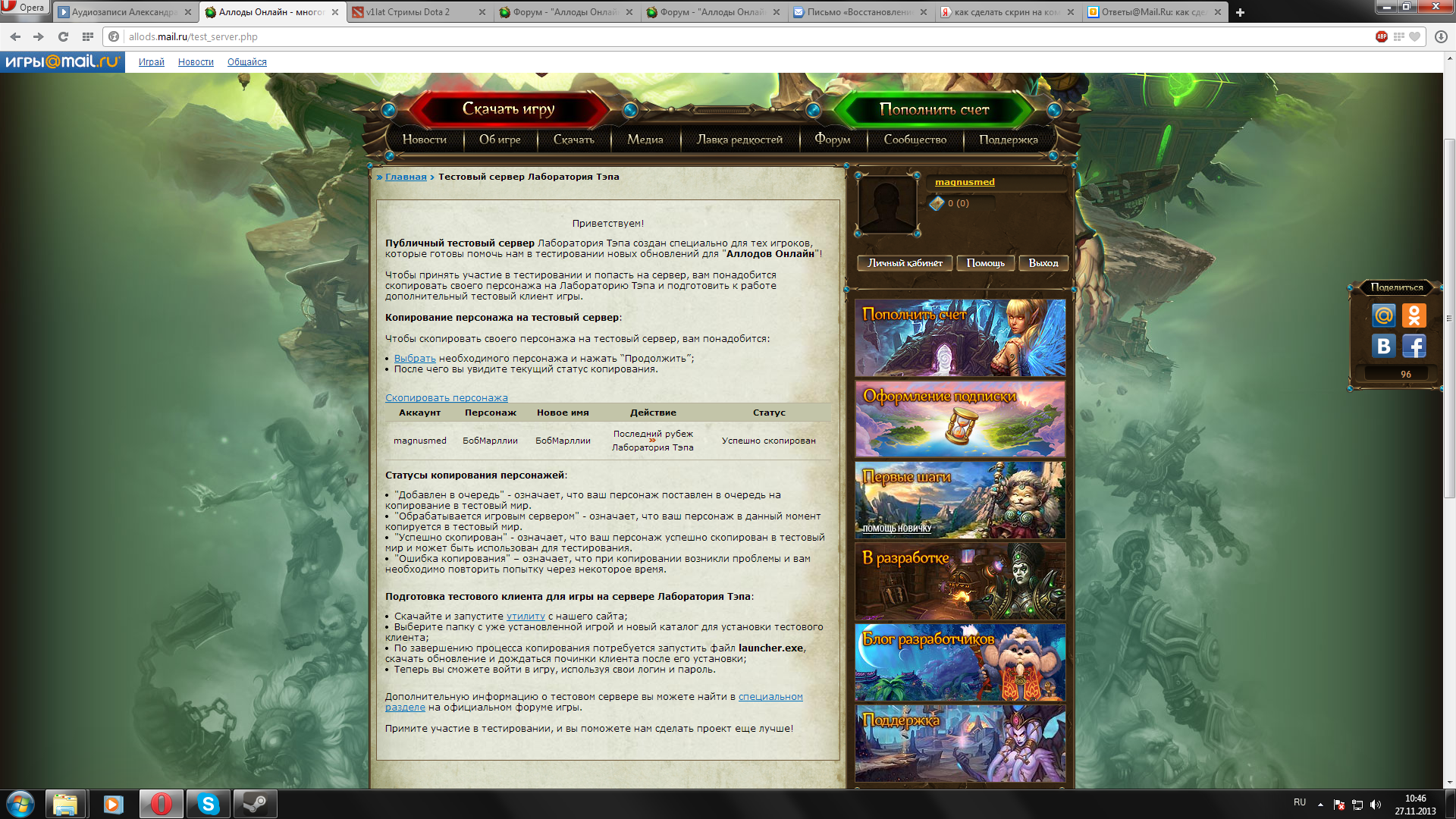Open Новости in game menu

(425, 140)
